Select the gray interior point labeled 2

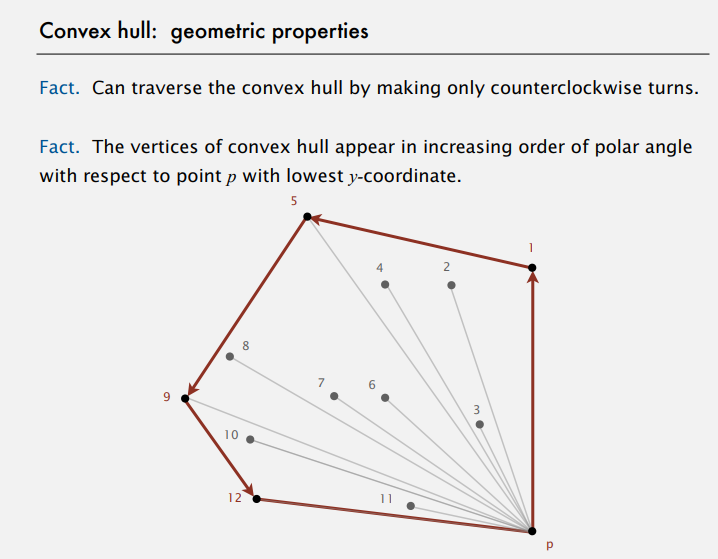(452, 285)
